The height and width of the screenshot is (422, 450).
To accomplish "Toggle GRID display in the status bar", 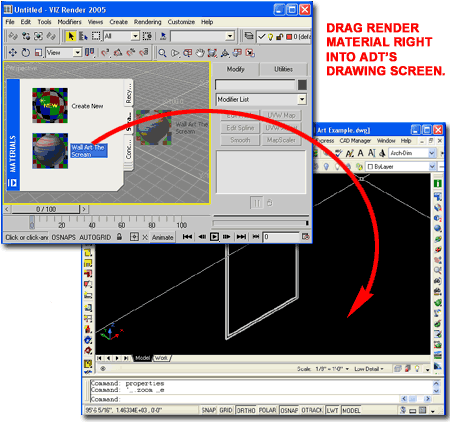I will click(226, 410).
